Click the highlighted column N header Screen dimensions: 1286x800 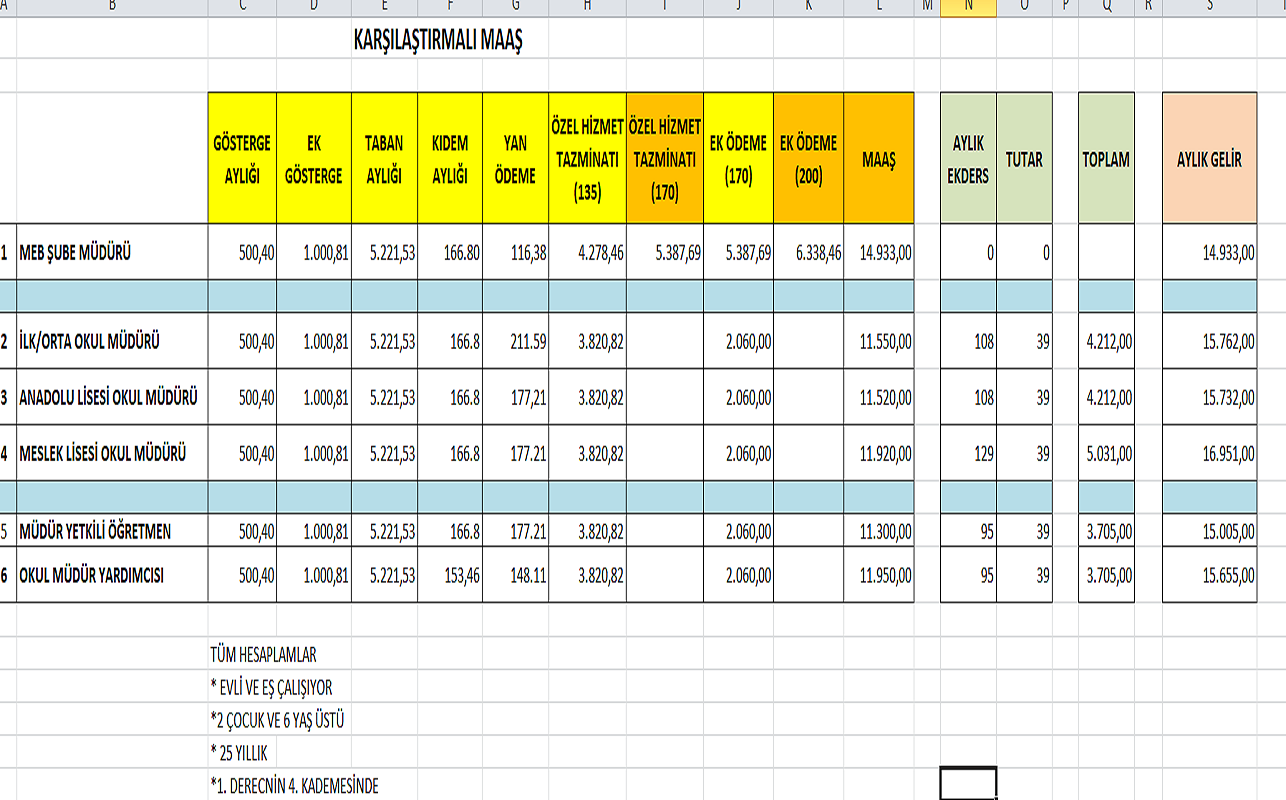(968, 6)
